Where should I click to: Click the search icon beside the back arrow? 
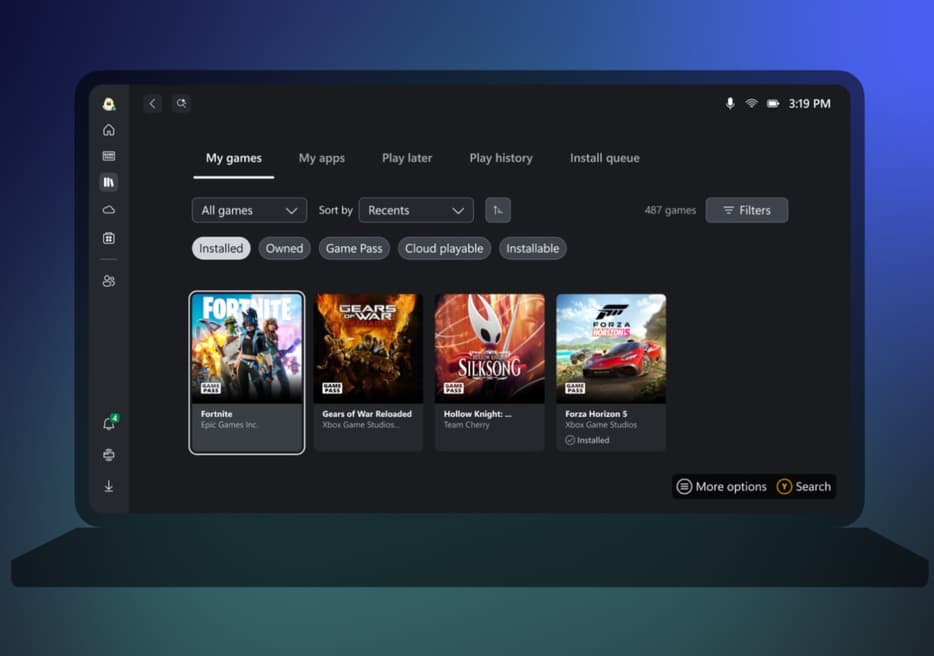(x=181, y=104)
